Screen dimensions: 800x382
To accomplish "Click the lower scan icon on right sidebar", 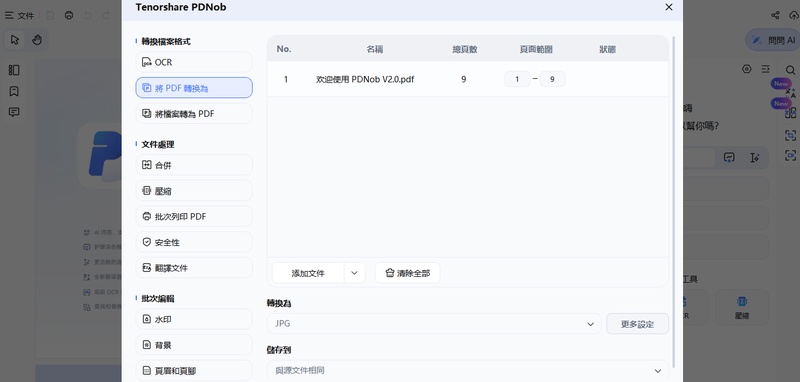I will pos(790,156).
